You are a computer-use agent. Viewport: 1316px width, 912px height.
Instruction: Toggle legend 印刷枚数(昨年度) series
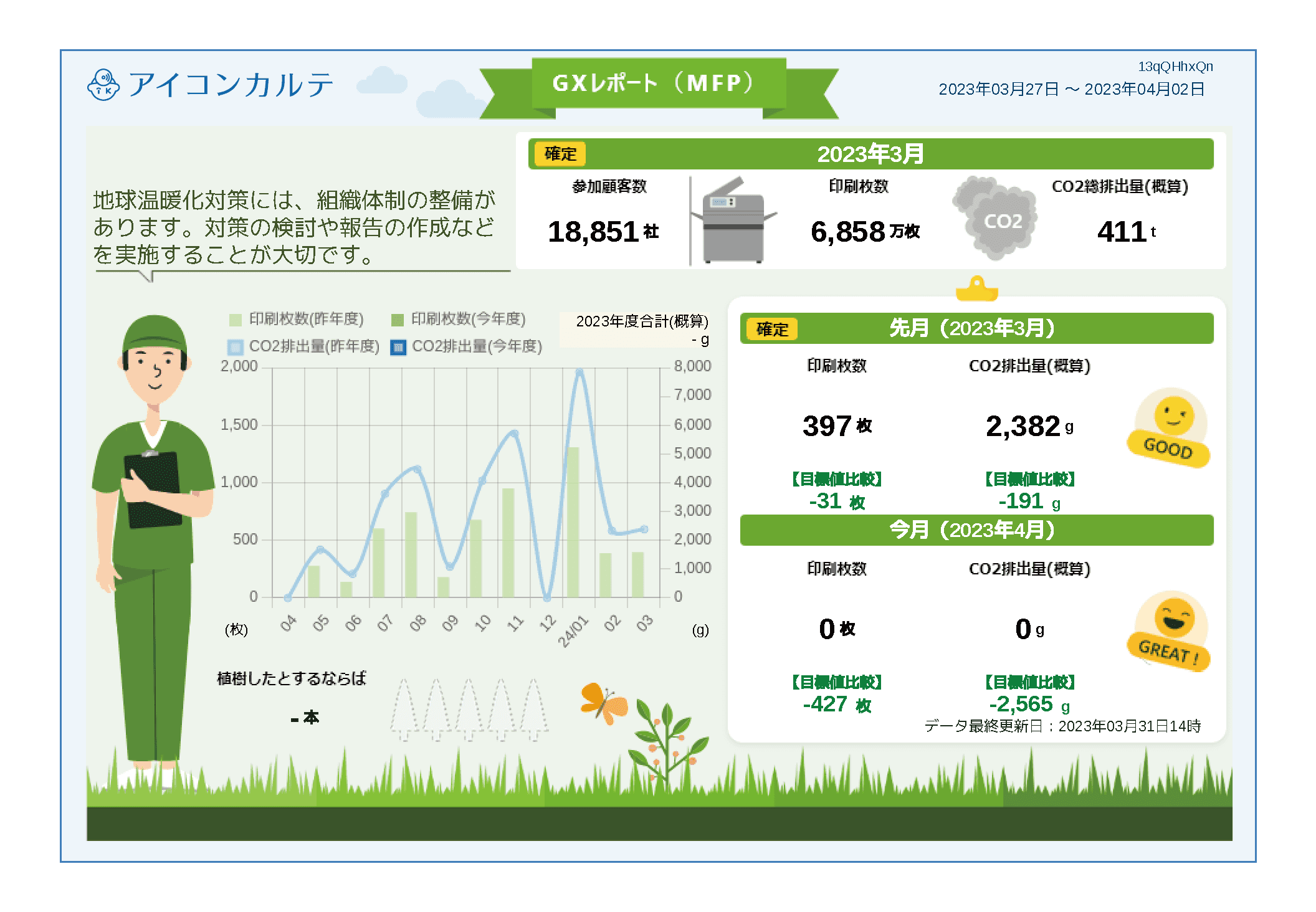[297, 319]
